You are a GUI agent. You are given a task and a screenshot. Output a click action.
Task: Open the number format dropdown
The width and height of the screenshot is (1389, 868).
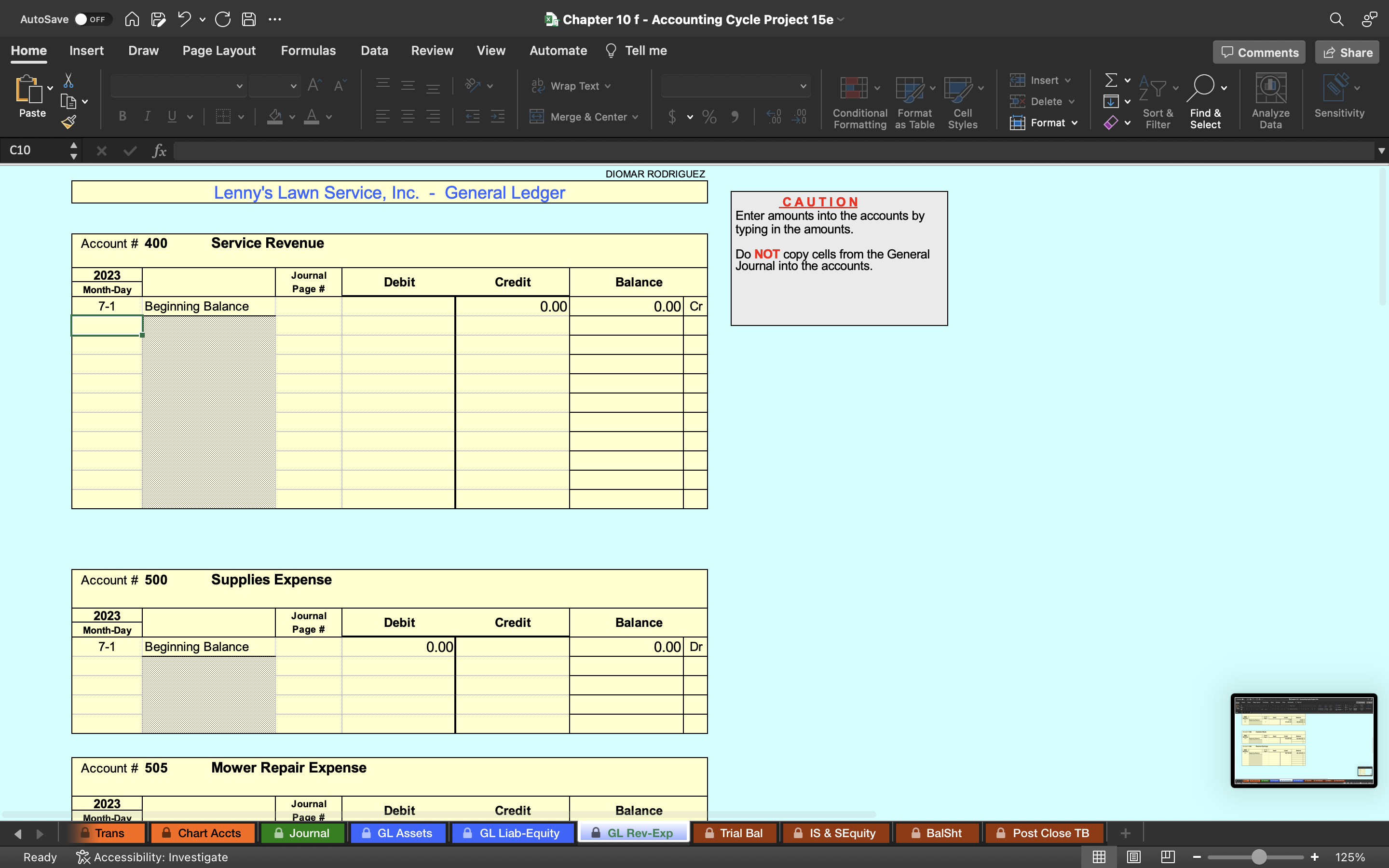[x=803, y=86]
